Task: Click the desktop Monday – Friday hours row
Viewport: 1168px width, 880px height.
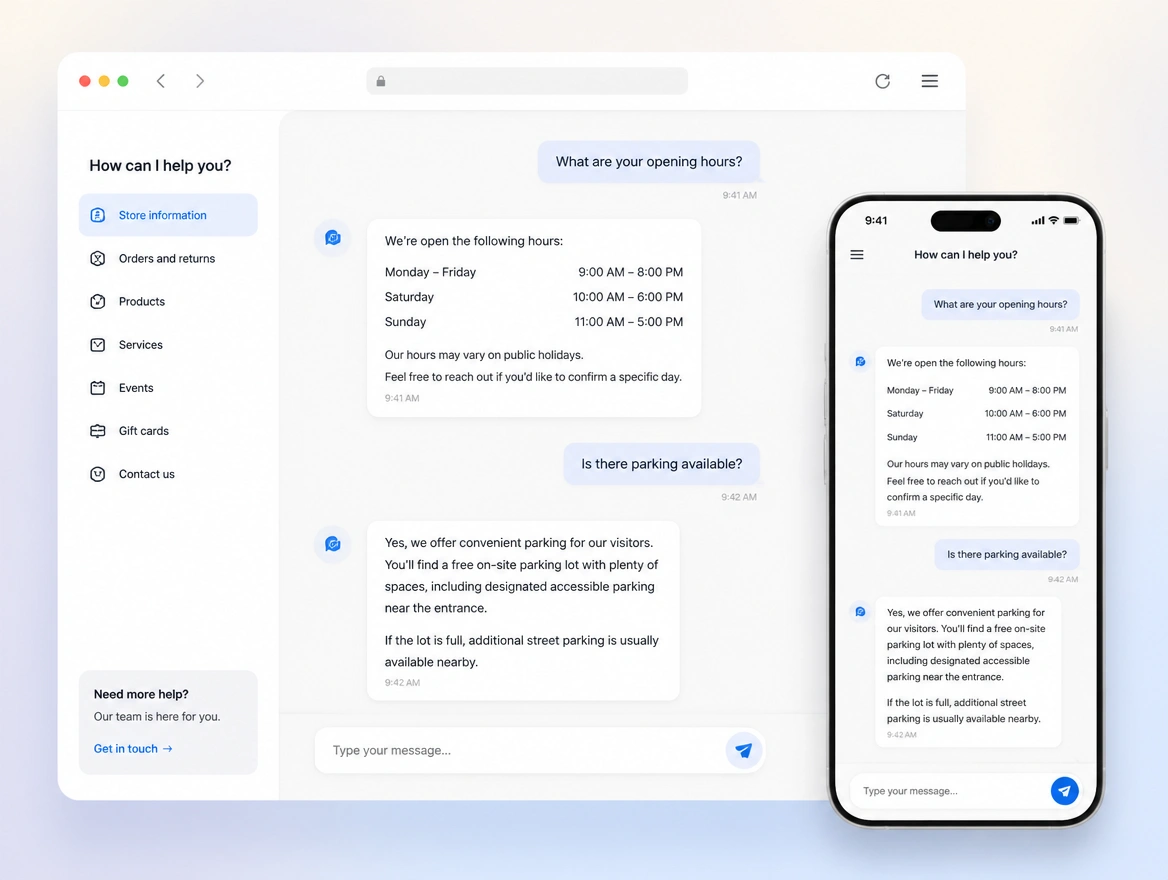Action: (x=533, y=272)
